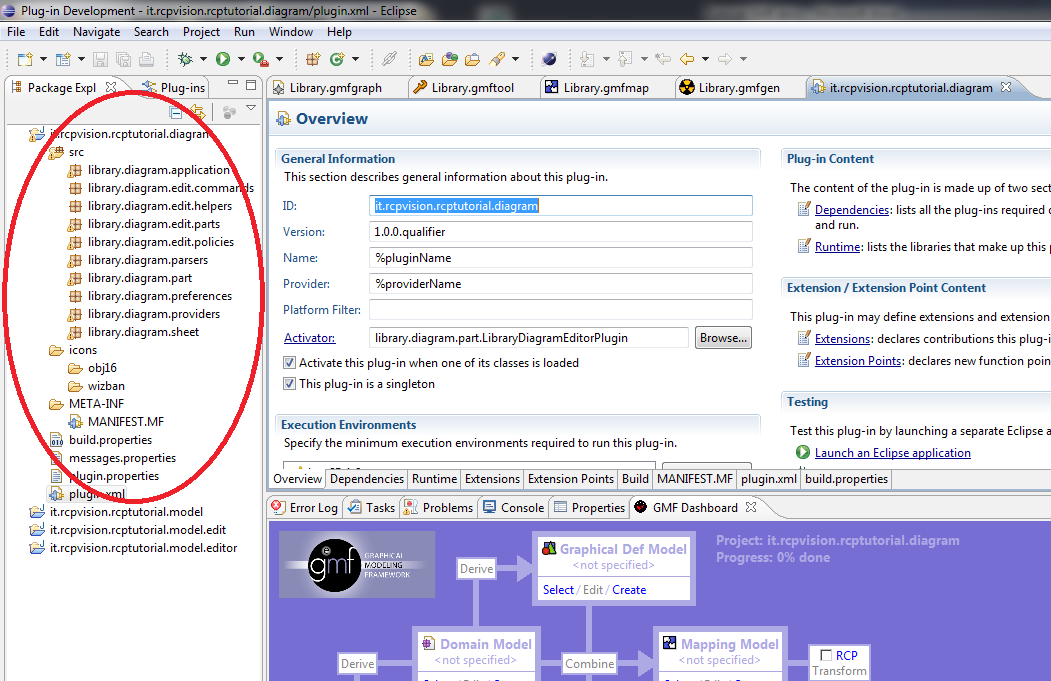Click Collapse All in Package Explorer
The height and width of the screenshot is (681, 1051).
click(x=176, y=112)
